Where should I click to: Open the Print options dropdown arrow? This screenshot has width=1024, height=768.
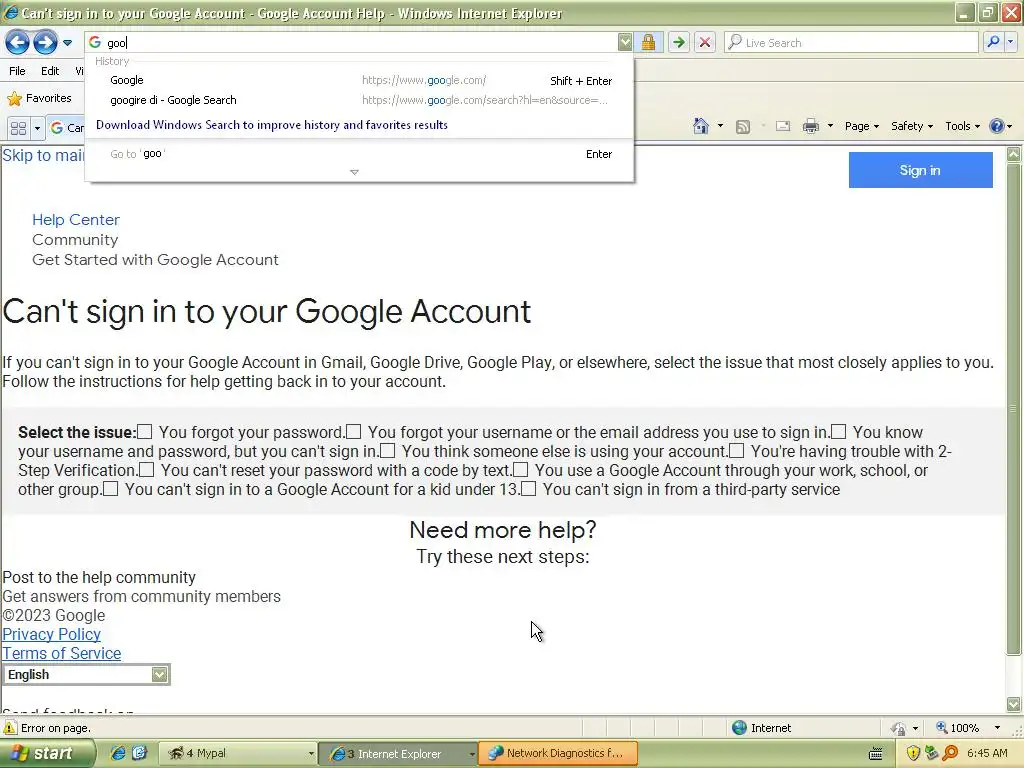tap(830, 126)
